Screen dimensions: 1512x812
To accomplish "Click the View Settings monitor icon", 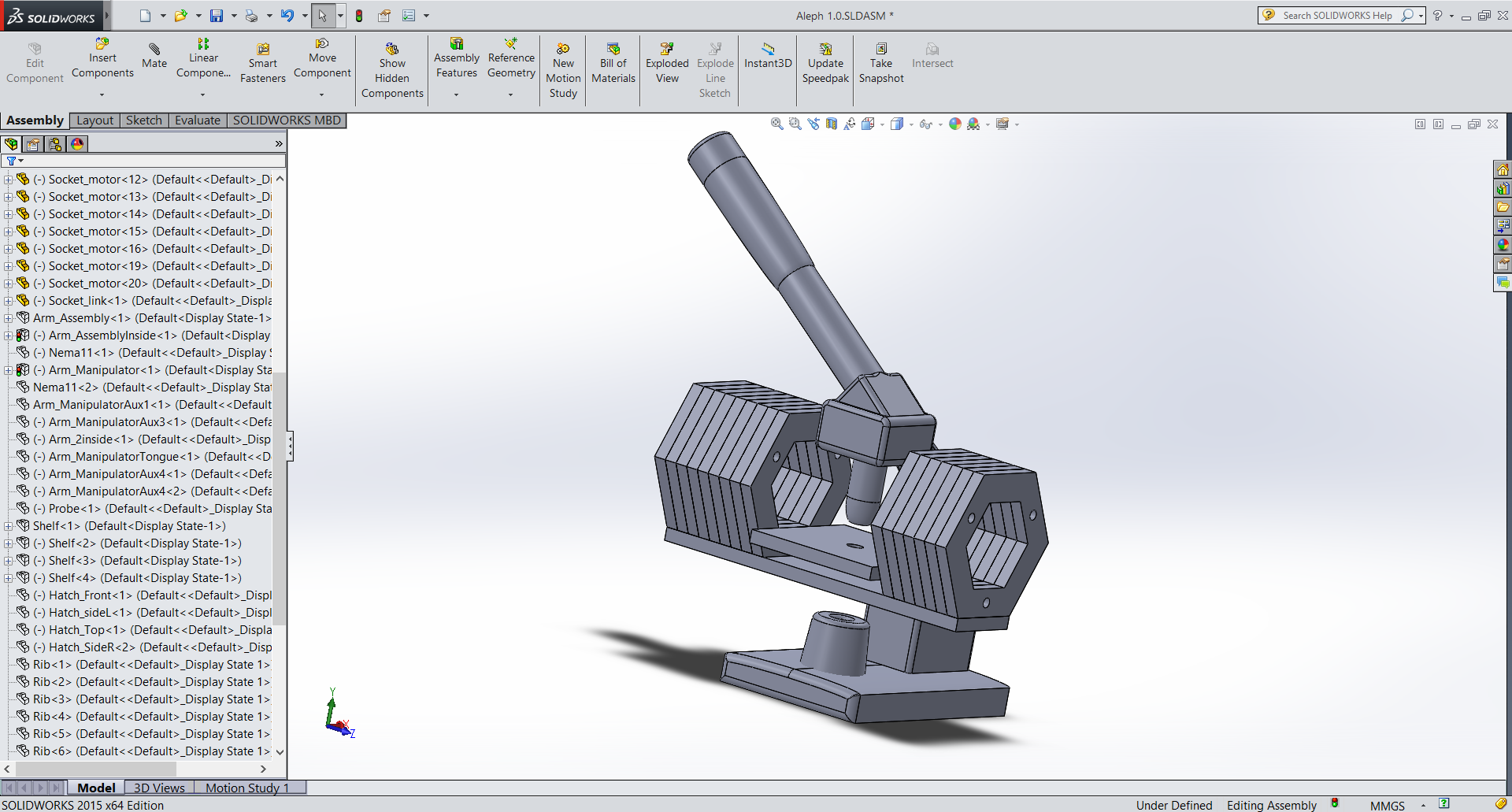I will (1002, 124).
